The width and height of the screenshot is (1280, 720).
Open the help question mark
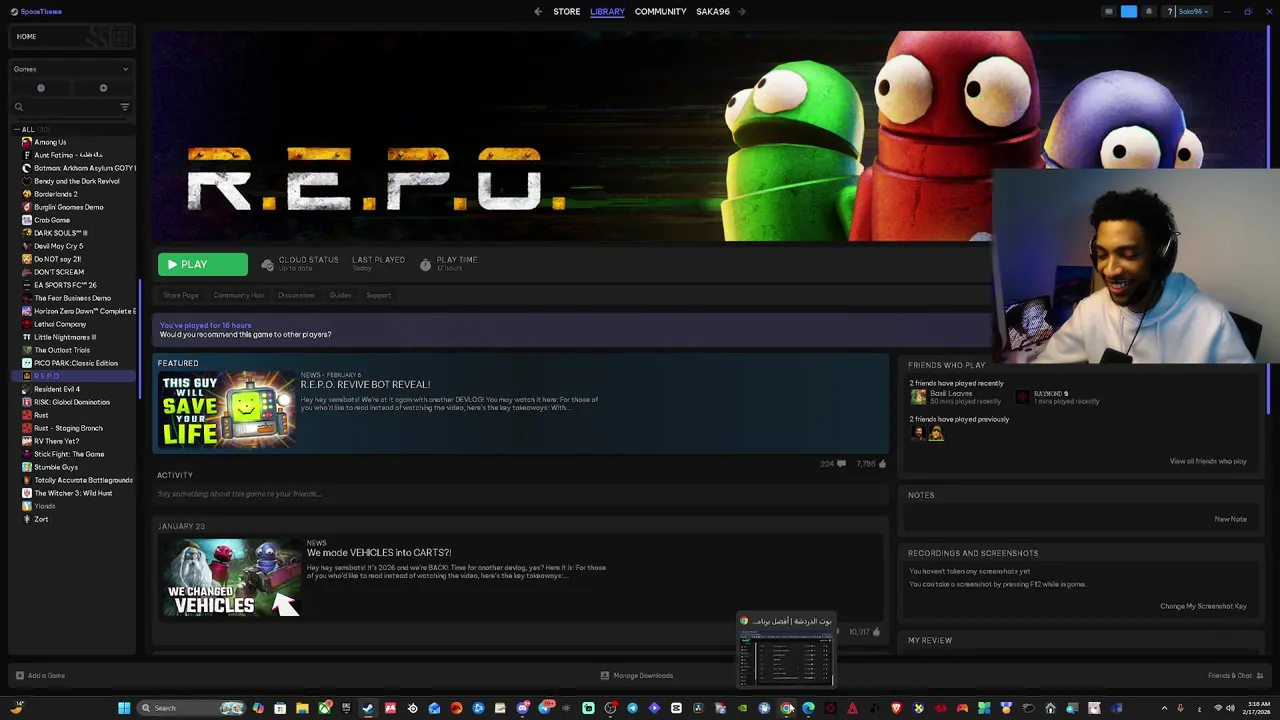(x=1170, y=12)
